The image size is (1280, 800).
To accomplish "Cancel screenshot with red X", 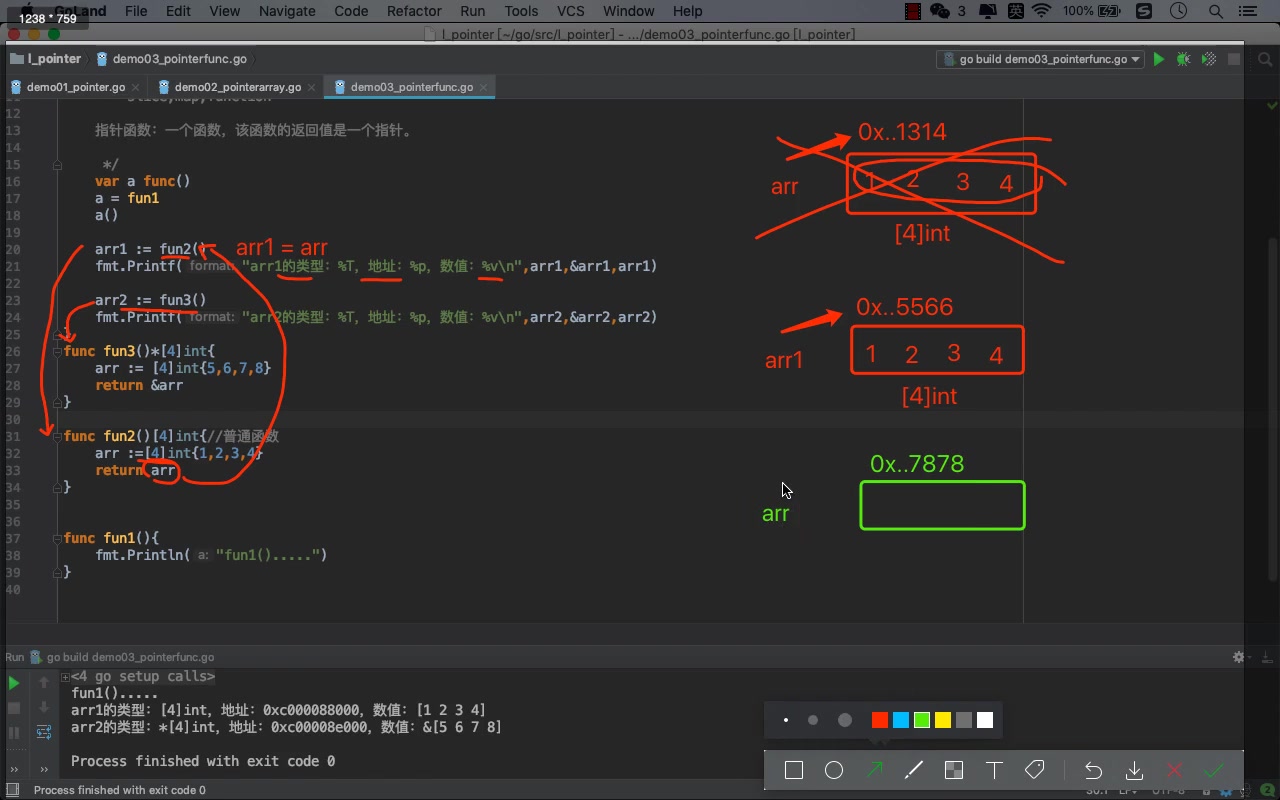I will pos(1174,770).
